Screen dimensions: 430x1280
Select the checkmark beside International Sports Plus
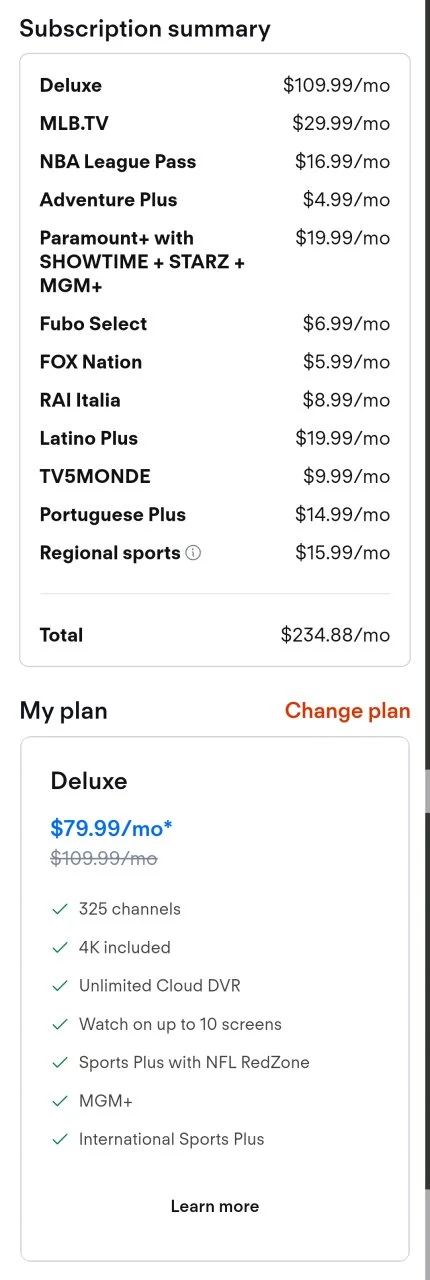tap(60, 1139)
